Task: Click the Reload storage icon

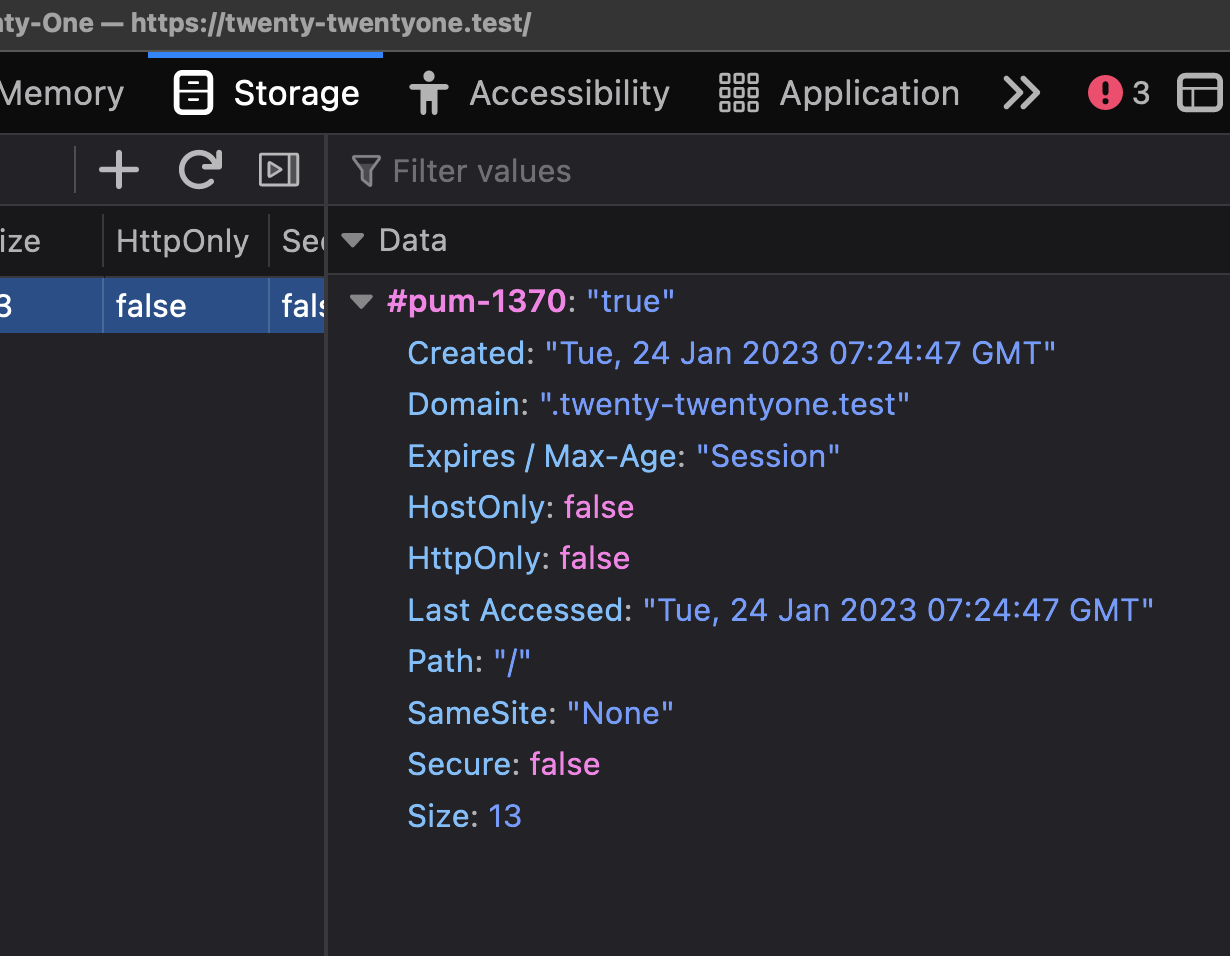Action: click(x=199, y=169)
